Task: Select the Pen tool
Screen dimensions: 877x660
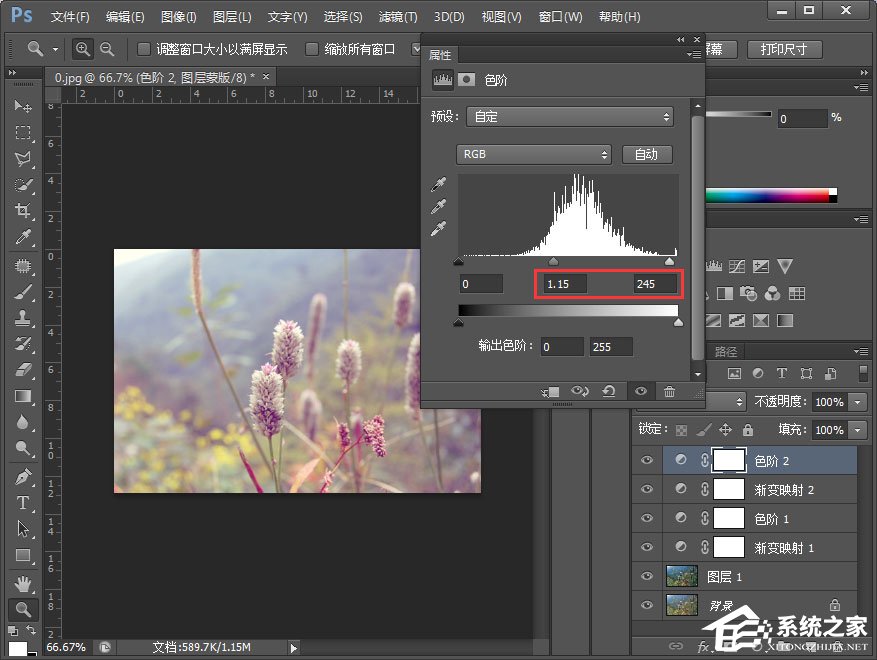Action: 23,475
